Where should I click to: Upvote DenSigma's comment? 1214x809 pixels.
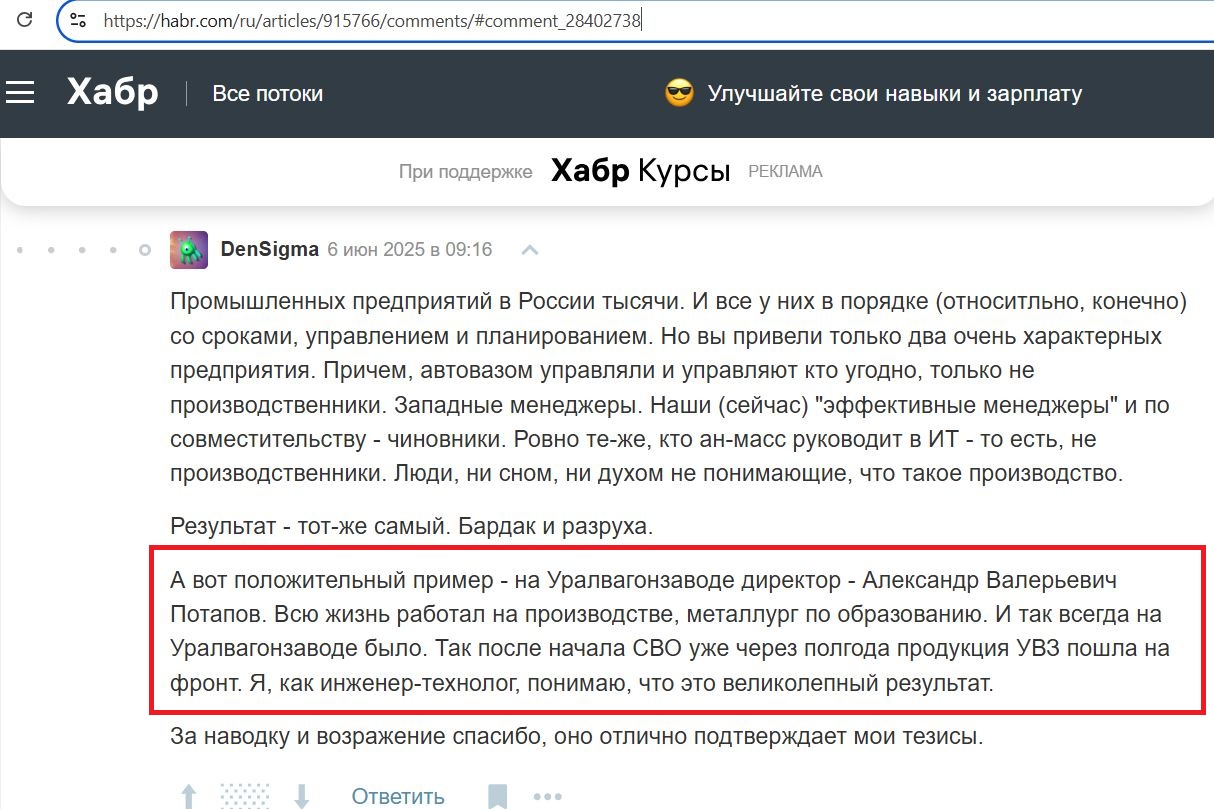tap(188, 795)
